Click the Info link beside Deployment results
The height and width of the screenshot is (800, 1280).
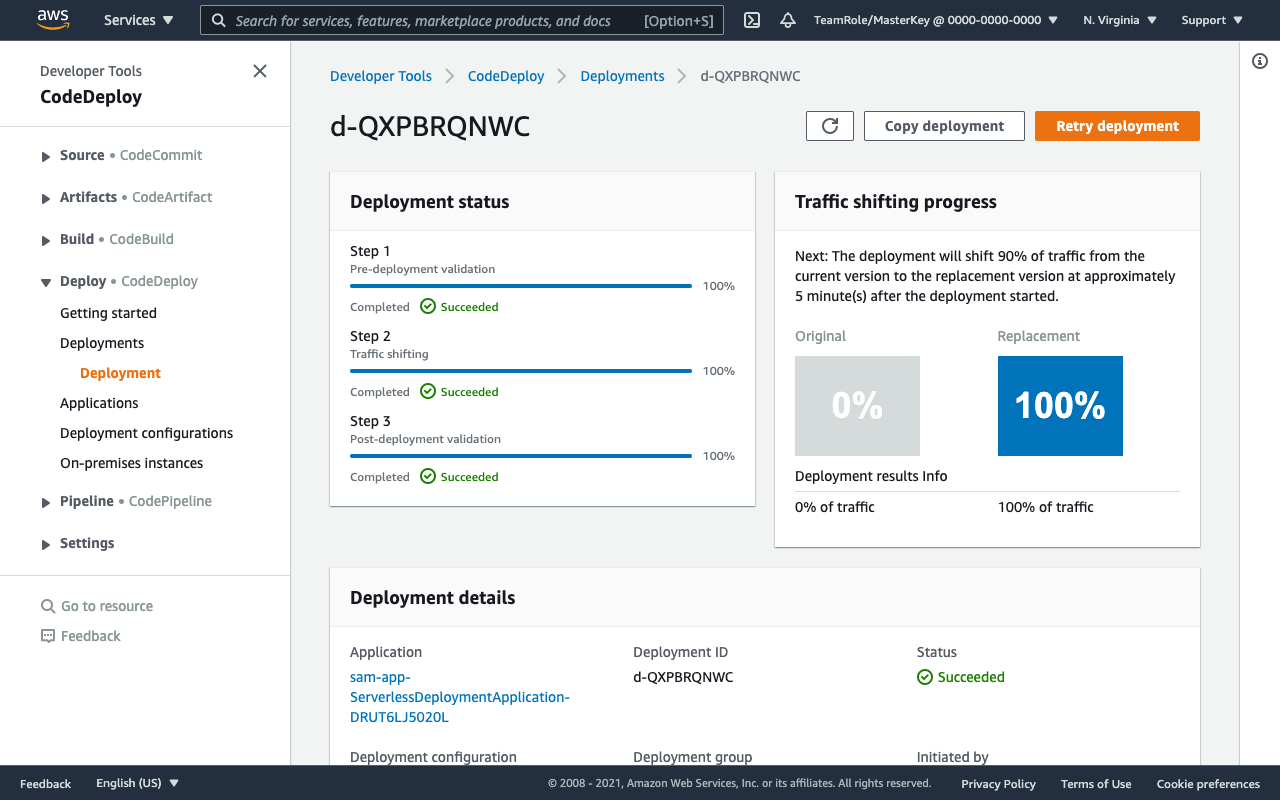934,476
